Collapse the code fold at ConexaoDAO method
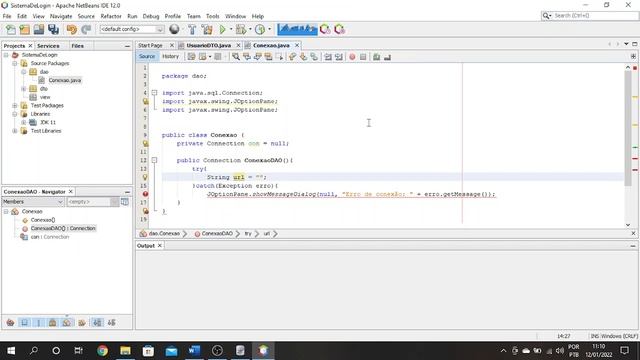The height and width of the screenshot is (360, 640). tap(154, 160)
